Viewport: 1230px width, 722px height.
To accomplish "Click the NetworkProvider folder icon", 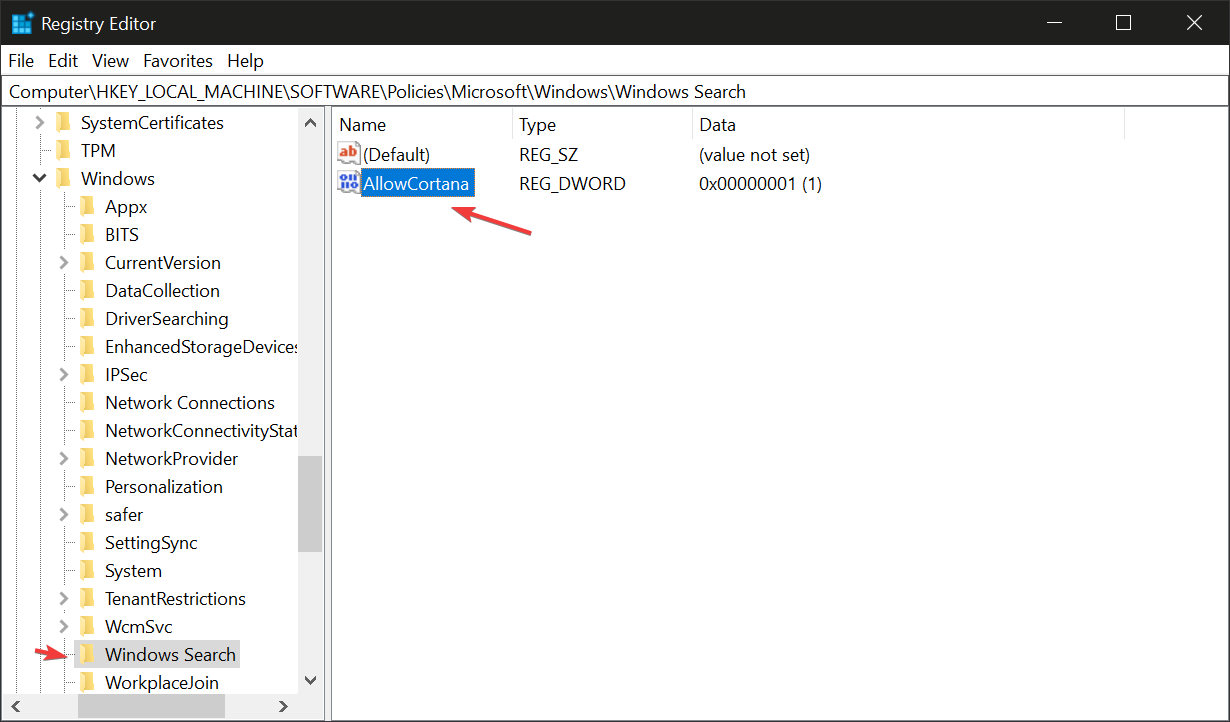I will 87,459.
